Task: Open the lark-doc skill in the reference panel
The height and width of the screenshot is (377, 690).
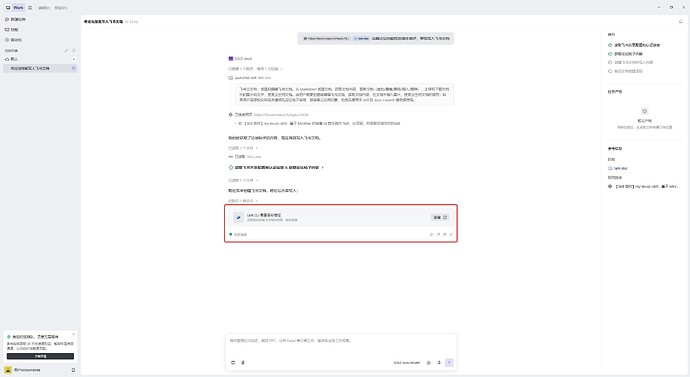Action: (x=618, y=168)
